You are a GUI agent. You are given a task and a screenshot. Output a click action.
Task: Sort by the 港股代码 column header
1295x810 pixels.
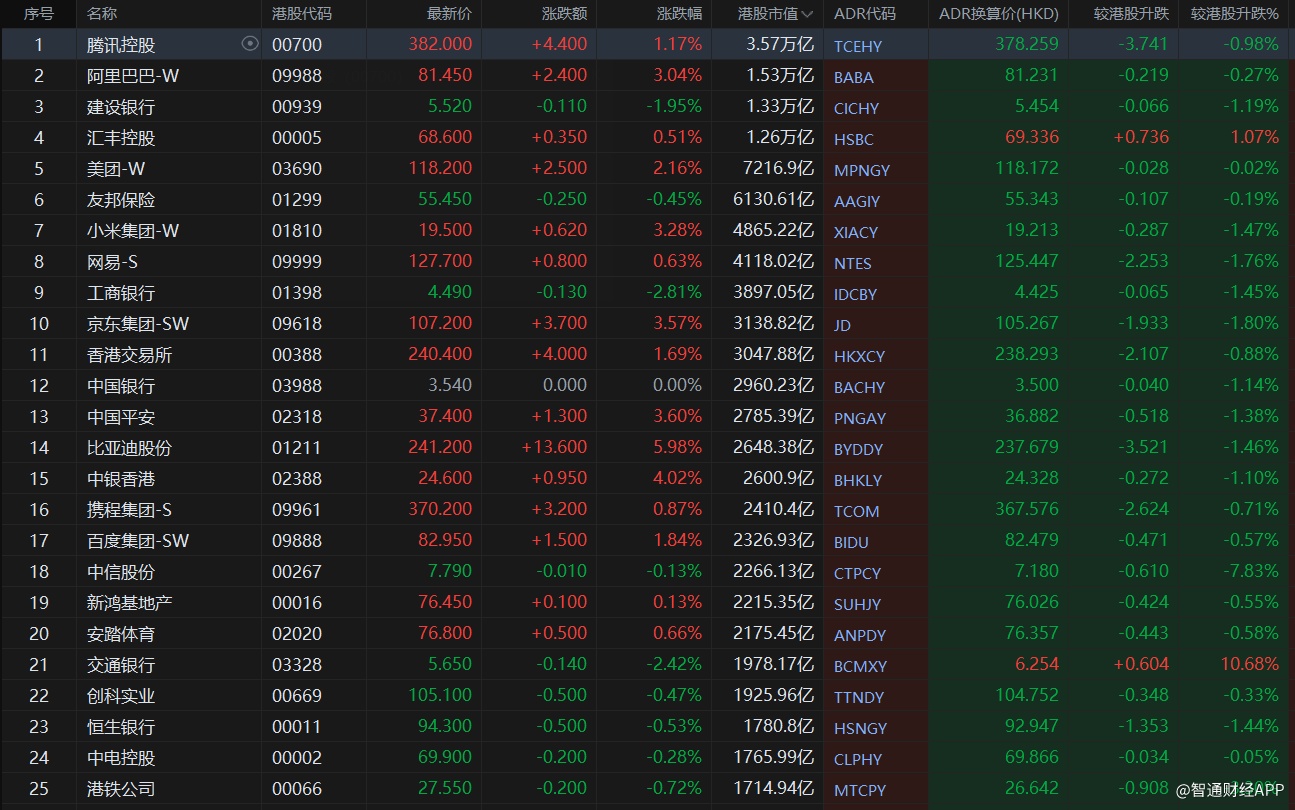click(302, 14)
